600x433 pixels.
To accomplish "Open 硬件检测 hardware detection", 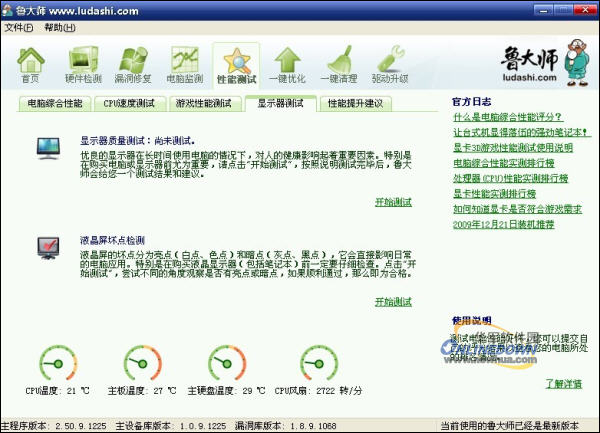I will coord(82,64).
